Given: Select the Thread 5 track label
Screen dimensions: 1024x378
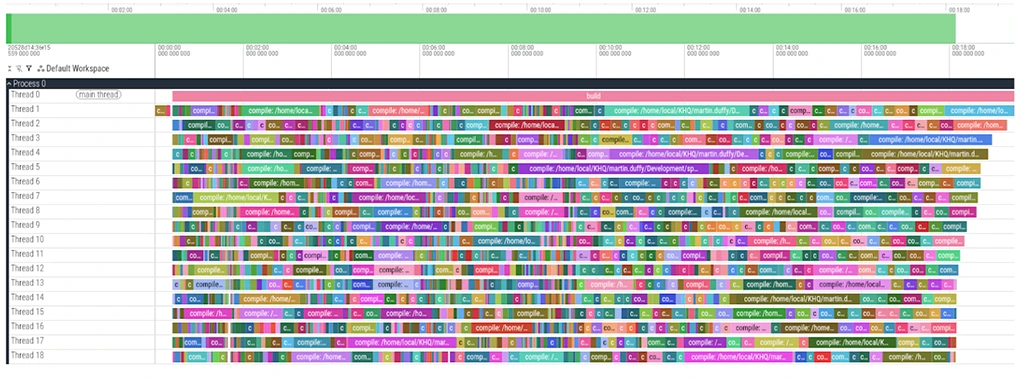Looking at the screenshot, I should pyautogui.click(x=25, y=167).
